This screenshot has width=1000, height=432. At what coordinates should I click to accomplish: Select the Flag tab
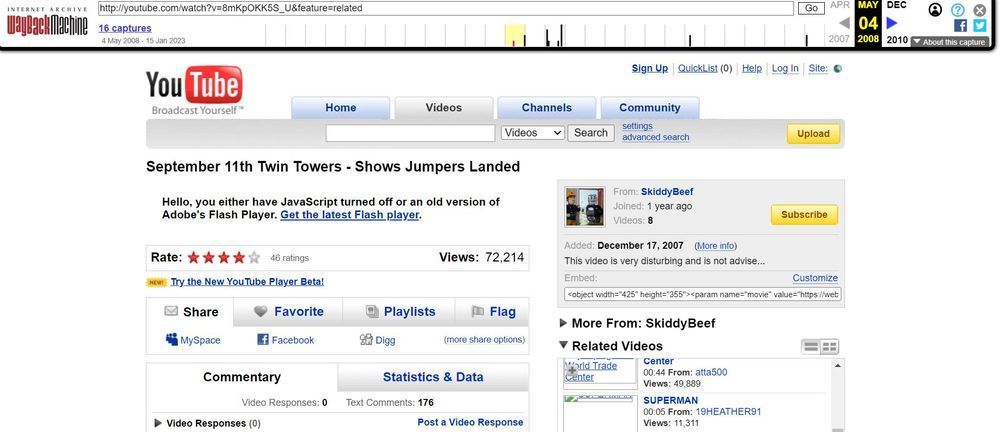click(x=492, y=312)
